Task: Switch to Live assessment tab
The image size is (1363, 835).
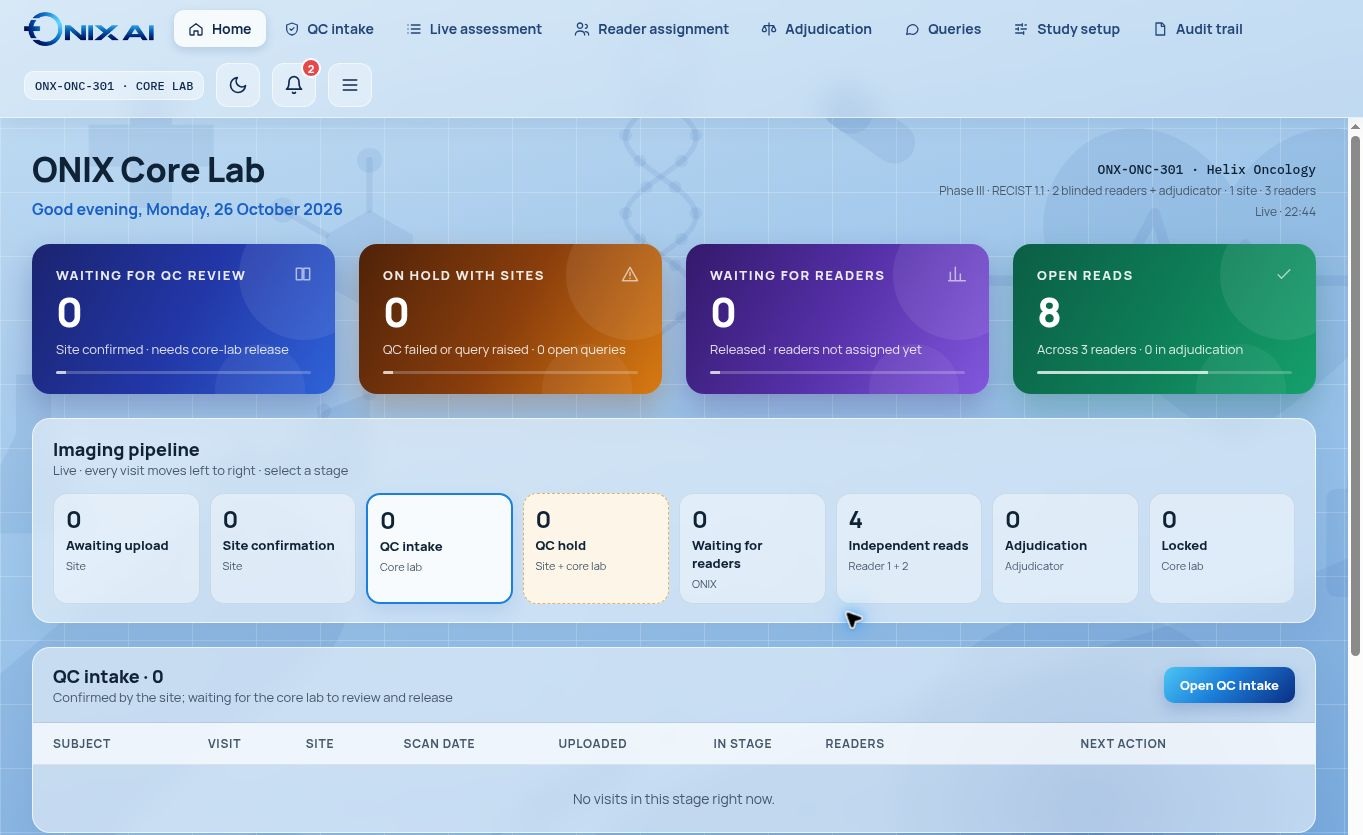Action: click(474, 29)
